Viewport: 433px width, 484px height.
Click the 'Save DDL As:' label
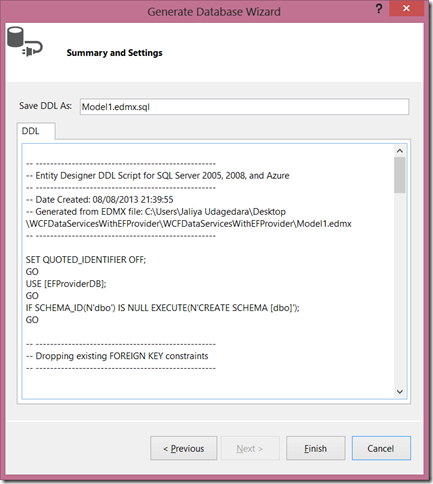point(45,106)
